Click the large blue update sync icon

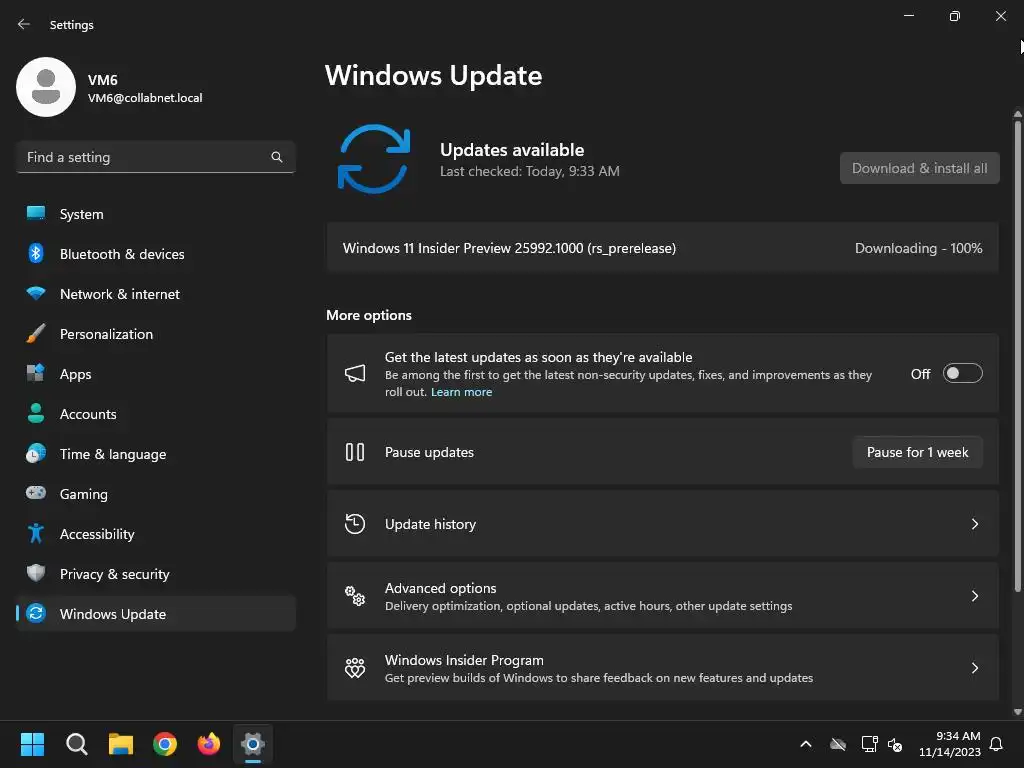pyautogui.click(x=374, y=159)
